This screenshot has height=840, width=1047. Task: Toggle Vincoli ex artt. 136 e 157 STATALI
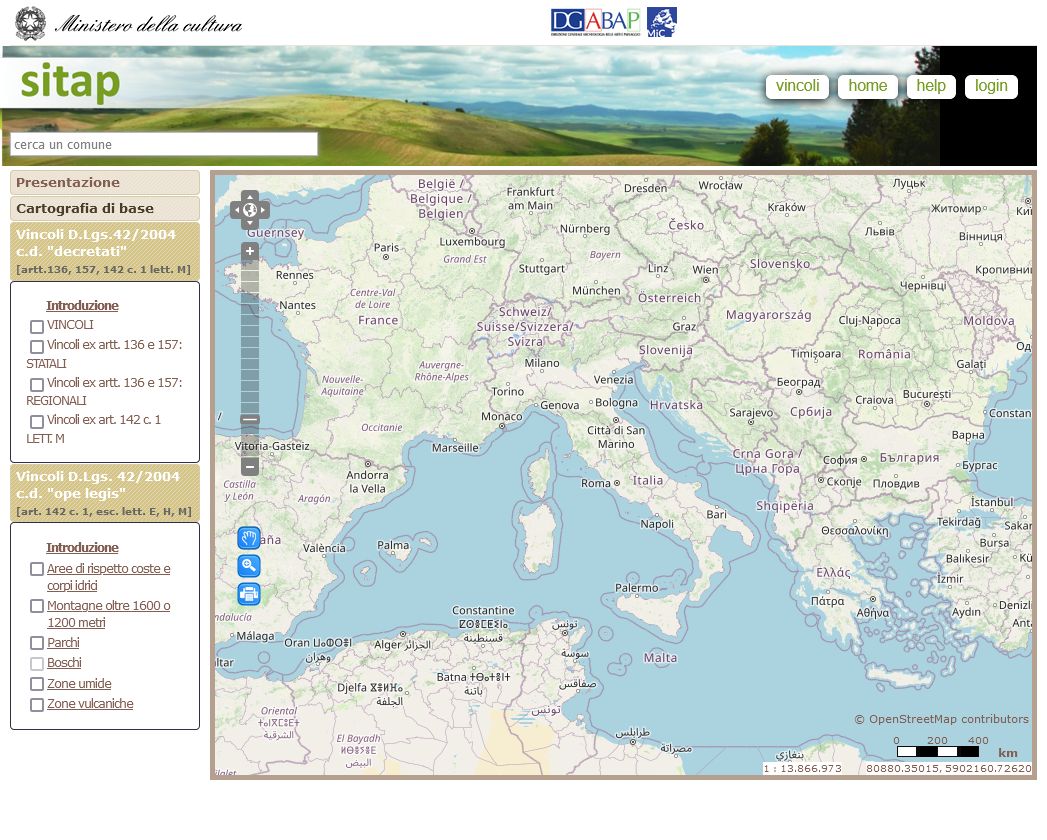click(x=37, y=347)
